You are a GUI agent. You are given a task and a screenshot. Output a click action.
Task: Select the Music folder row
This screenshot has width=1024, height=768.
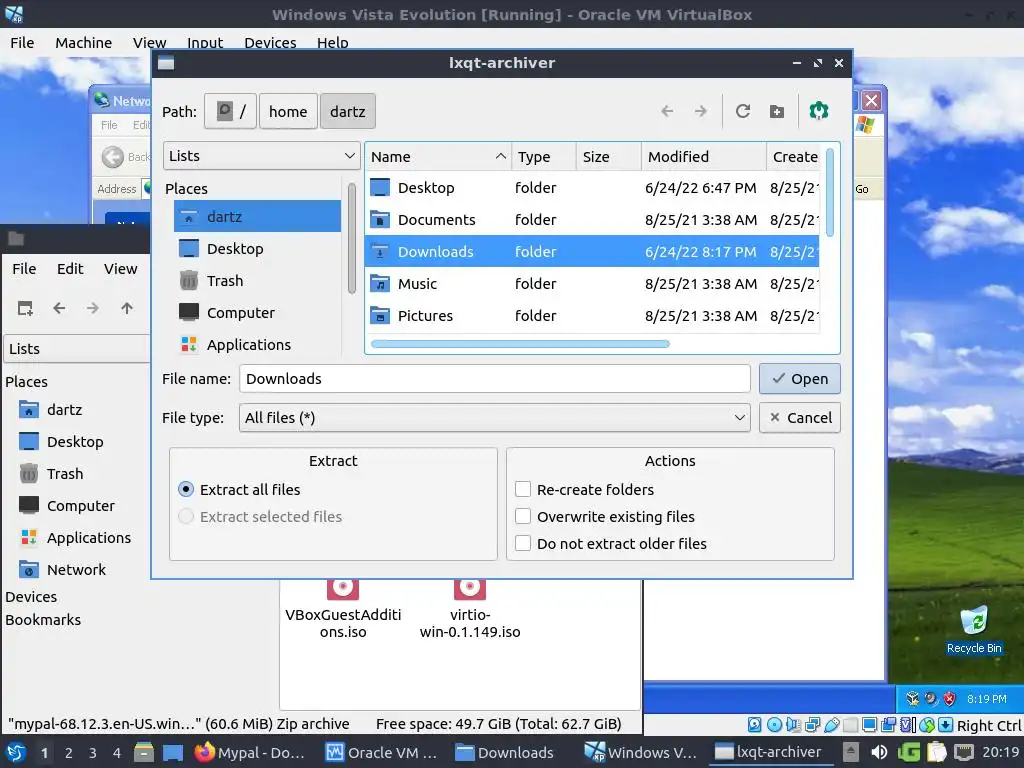coord(592,284)
